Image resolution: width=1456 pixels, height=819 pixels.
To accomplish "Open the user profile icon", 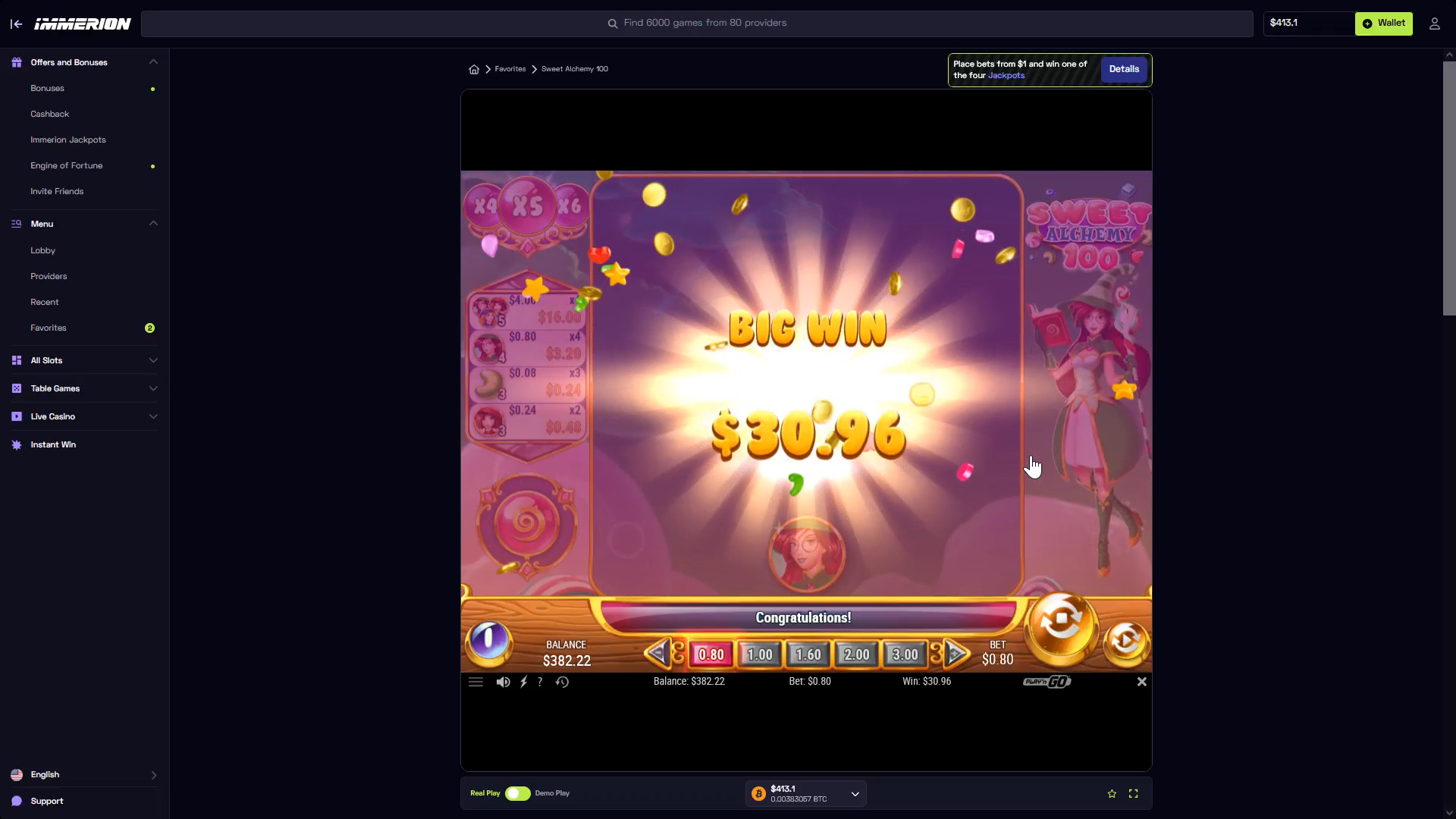I will coord(1434,24).
